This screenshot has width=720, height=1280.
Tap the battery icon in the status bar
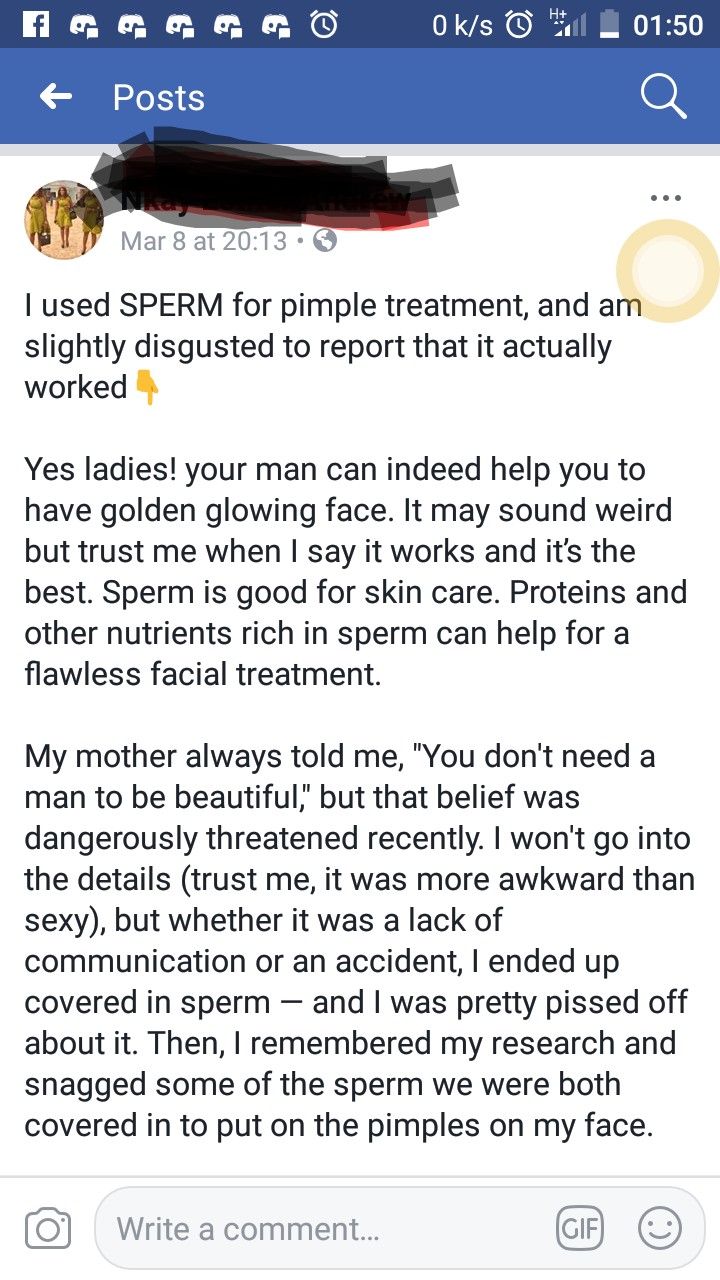point(609,24)
